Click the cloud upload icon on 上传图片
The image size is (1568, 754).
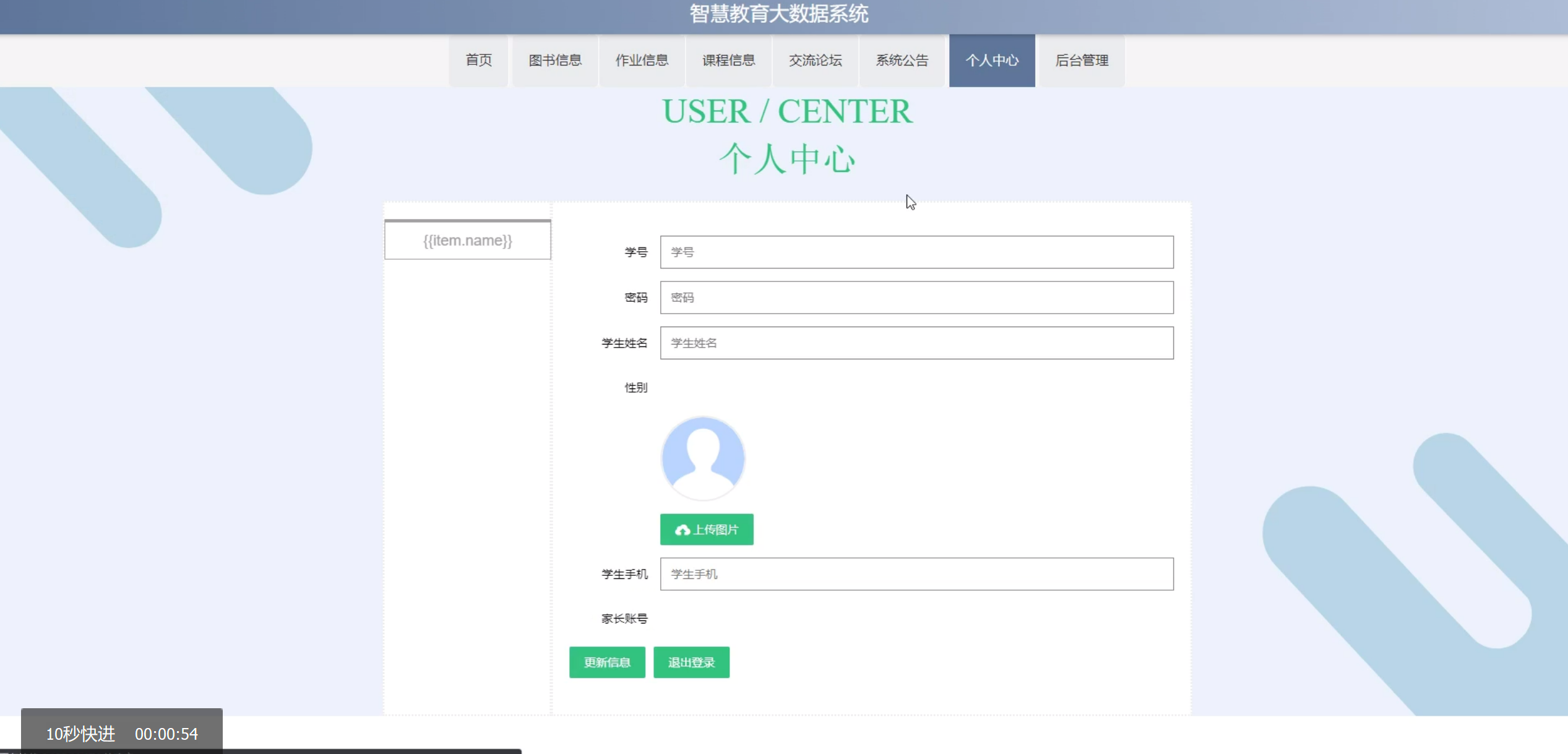point(682,530)
